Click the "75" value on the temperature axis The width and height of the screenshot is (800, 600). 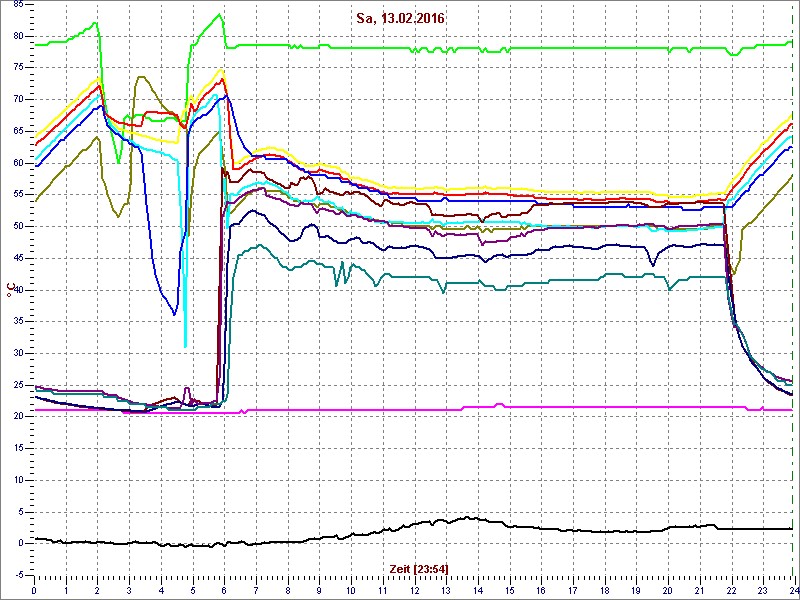point(18,68)
